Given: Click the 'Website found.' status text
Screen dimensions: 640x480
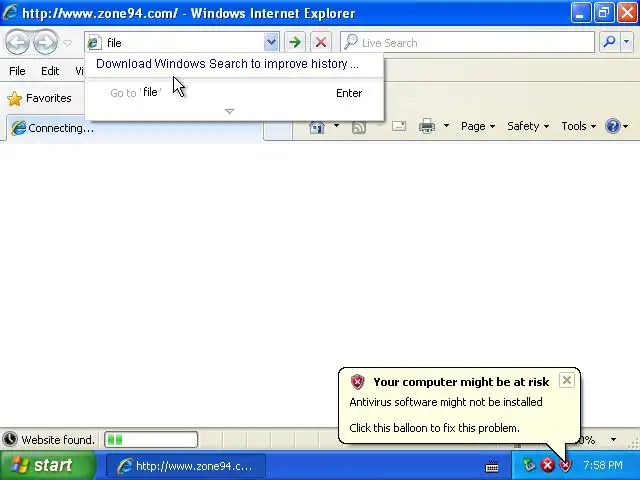Looking at the screenshot, I should point(58,440).
